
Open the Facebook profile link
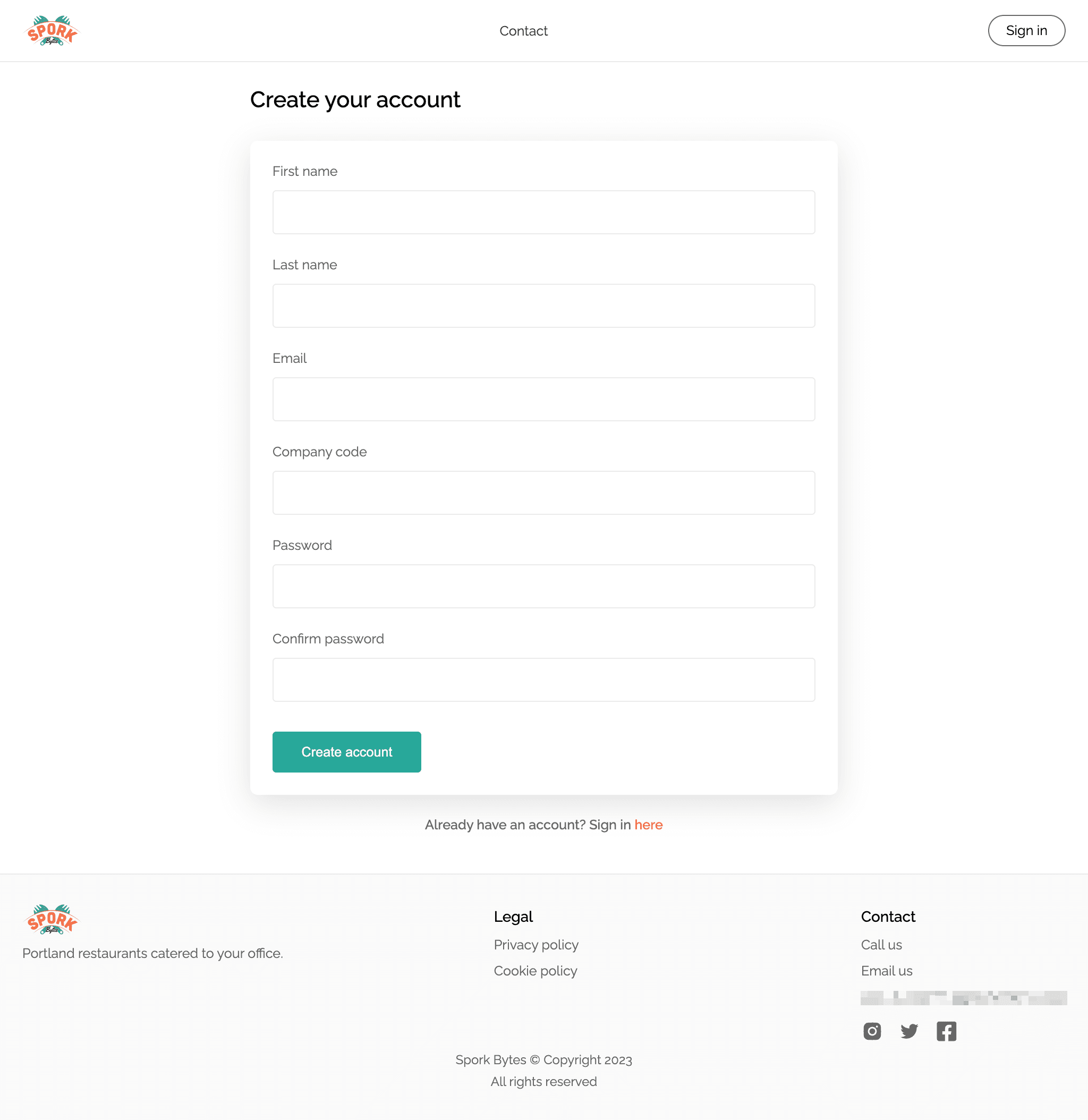(945, 1030)
